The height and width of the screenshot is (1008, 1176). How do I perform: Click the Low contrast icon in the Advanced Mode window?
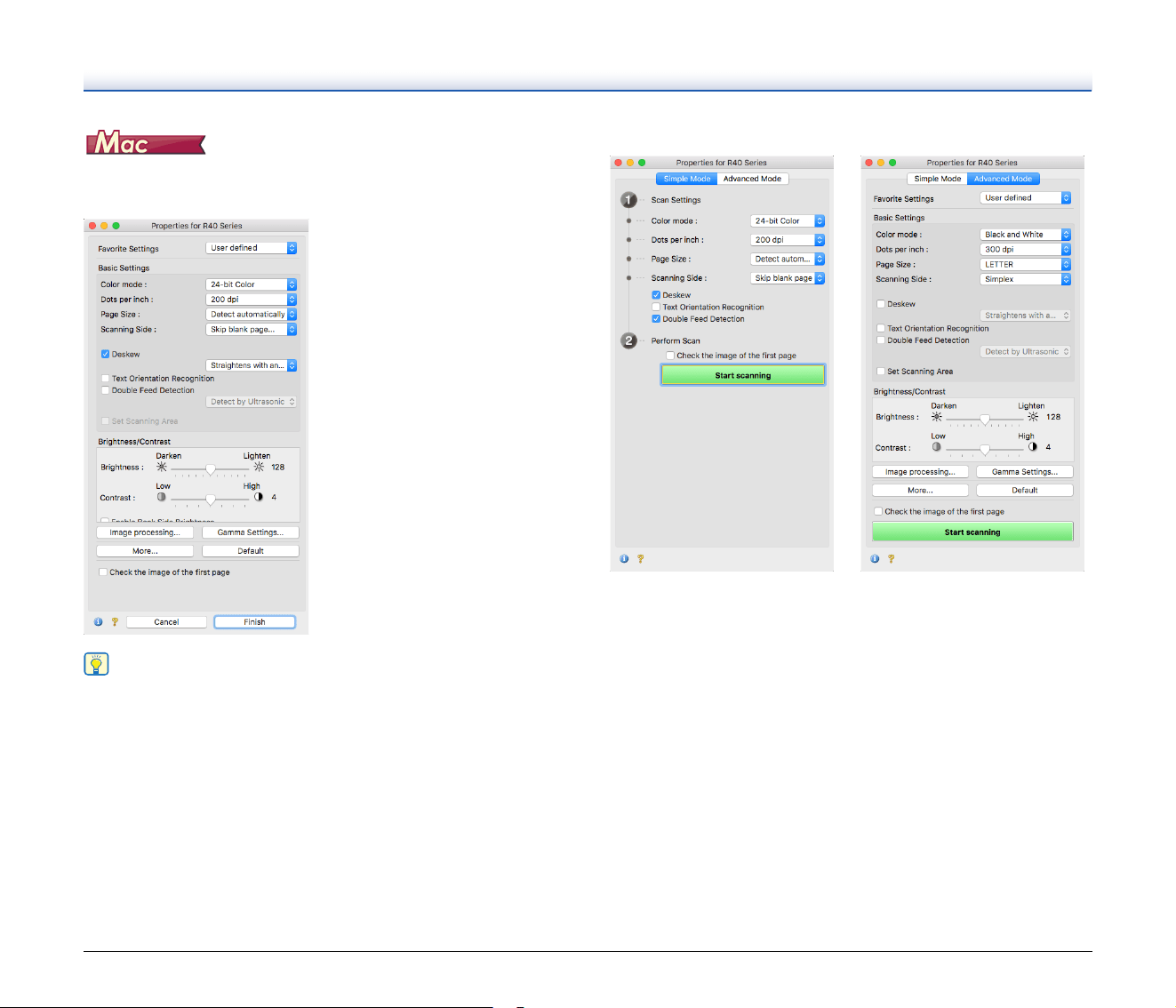click(x=937, y=447)
